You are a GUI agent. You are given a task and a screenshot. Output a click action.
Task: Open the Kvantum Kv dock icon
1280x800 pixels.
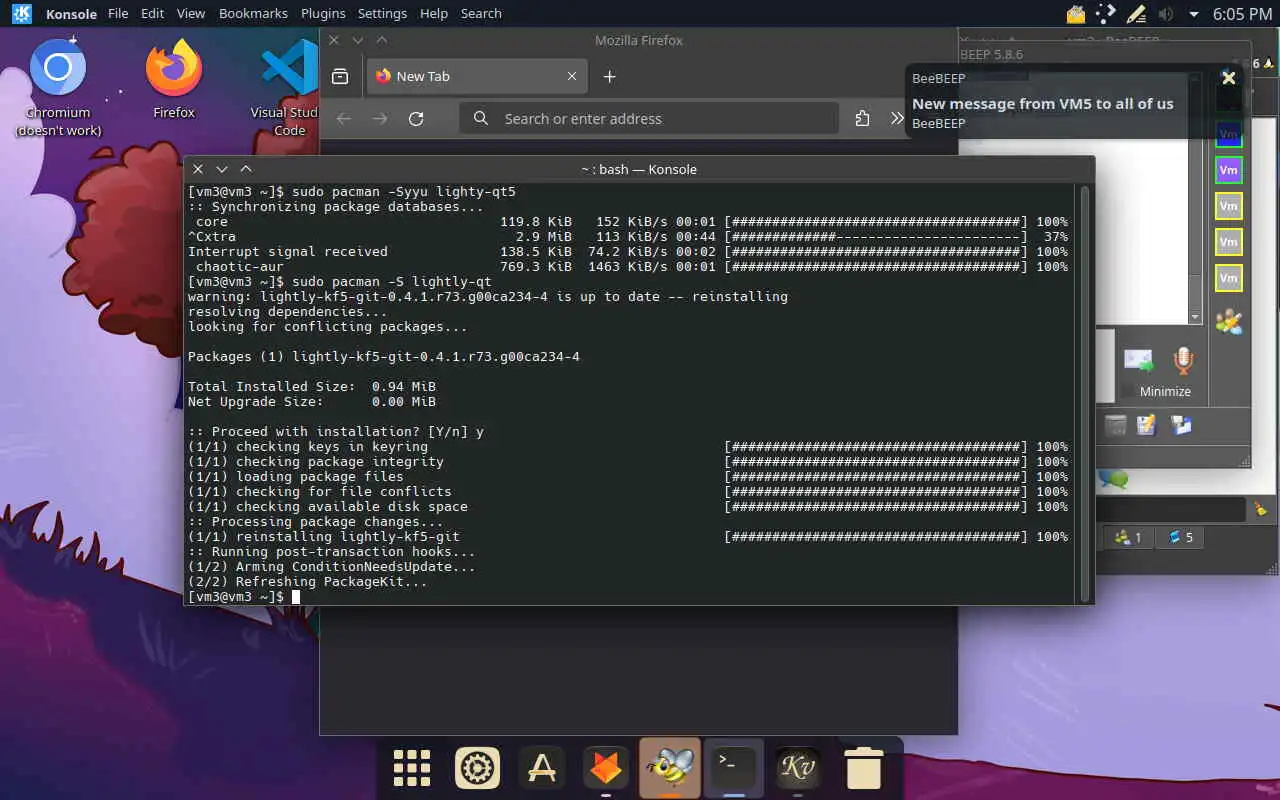798,768
